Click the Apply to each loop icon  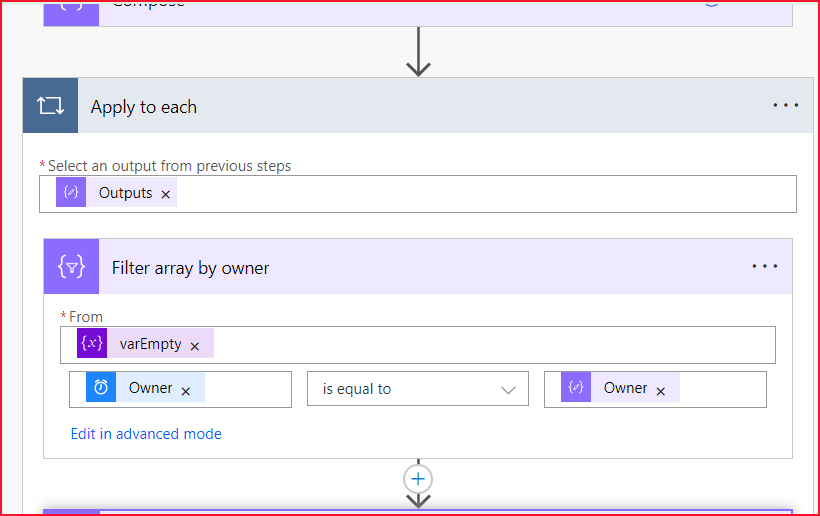point(50,106)
